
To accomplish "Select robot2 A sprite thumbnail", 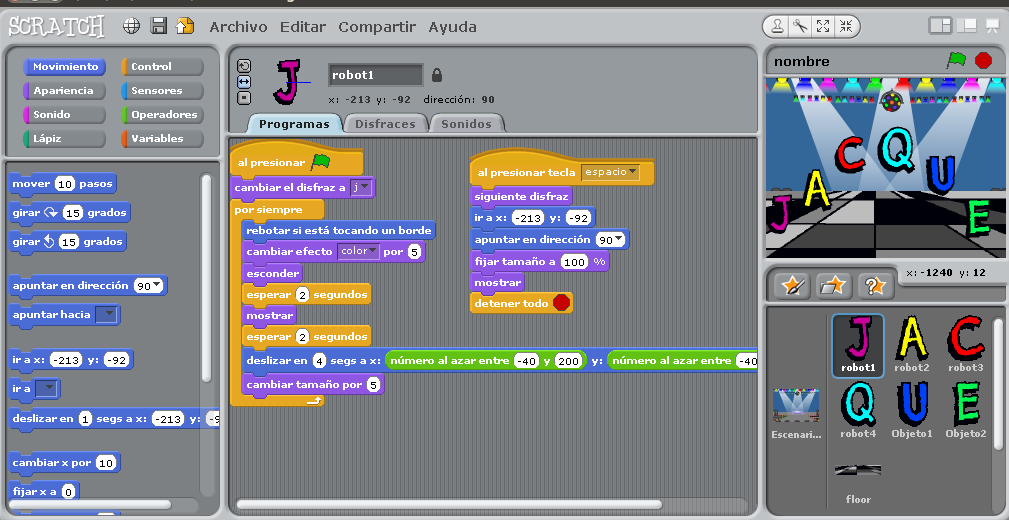I will pyautogui.click(x=912, y=345).
